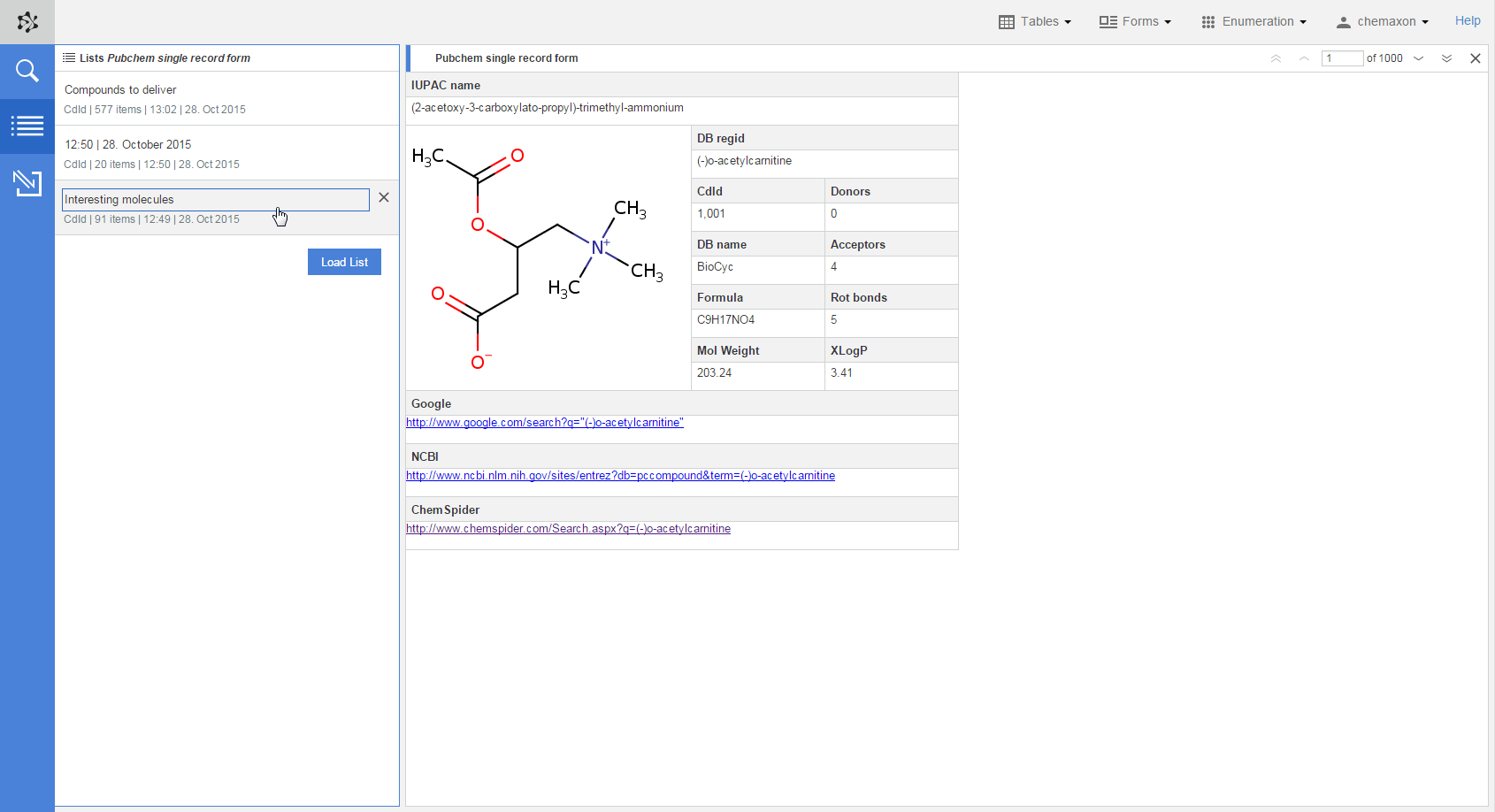Advance to the next record
This screenshot has height=812, width=1495.
(x=1419, y=58)
